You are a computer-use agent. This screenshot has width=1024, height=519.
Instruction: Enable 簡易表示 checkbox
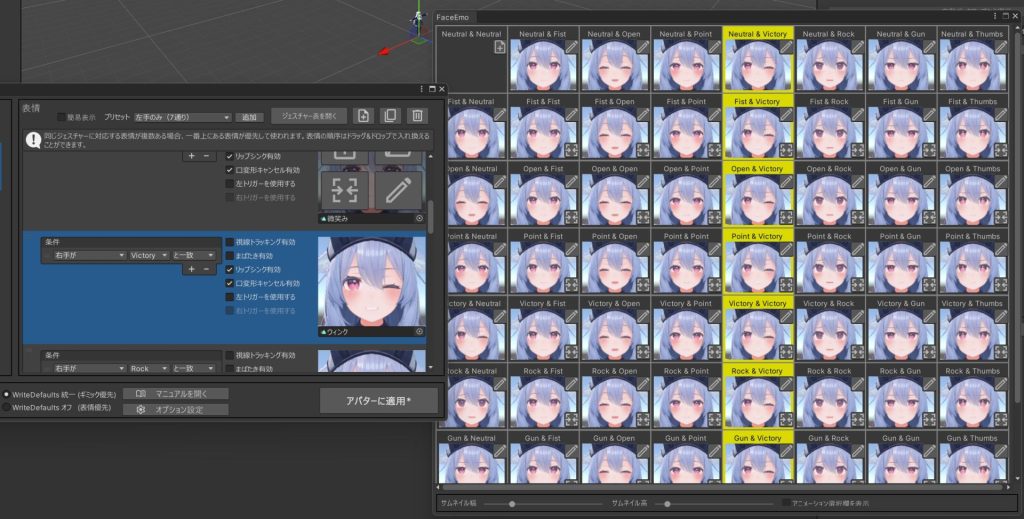pos(62,117)
